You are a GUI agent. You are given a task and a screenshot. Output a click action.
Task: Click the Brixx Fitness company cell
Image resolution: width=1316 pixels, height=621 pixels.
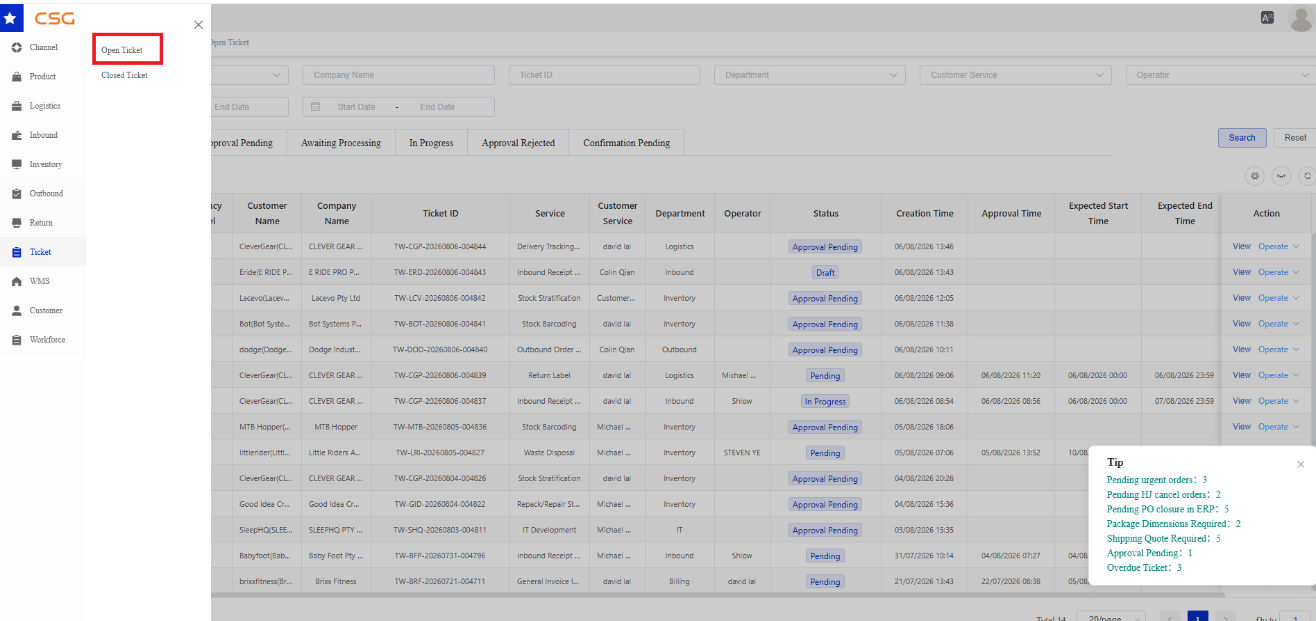[x=336, y=581]
